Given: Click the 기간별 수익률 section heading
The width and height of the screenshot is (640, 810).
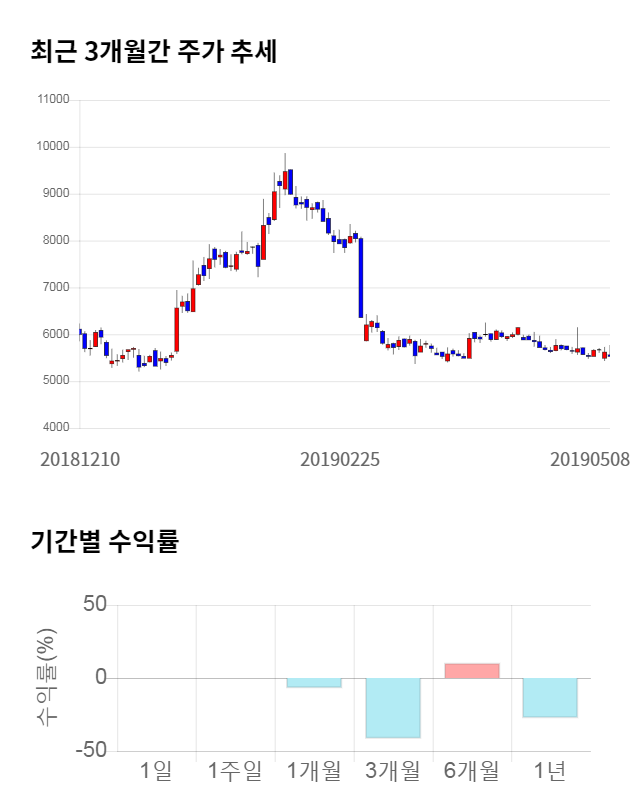Looking at the screenshot, I should pos(104,543).
